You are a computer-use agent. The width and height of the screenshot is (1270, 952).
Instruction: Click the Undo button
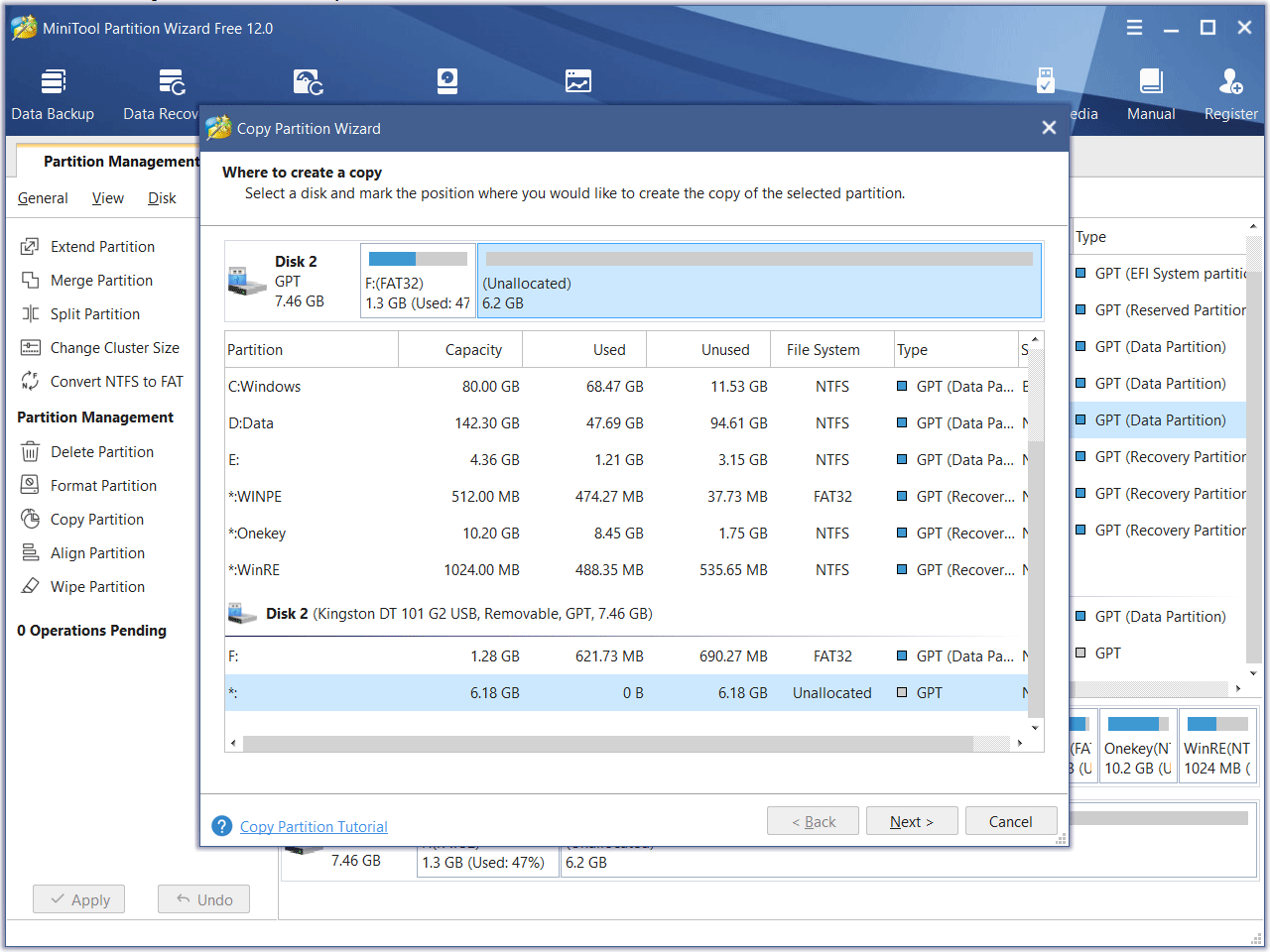(x=203, y=899)
